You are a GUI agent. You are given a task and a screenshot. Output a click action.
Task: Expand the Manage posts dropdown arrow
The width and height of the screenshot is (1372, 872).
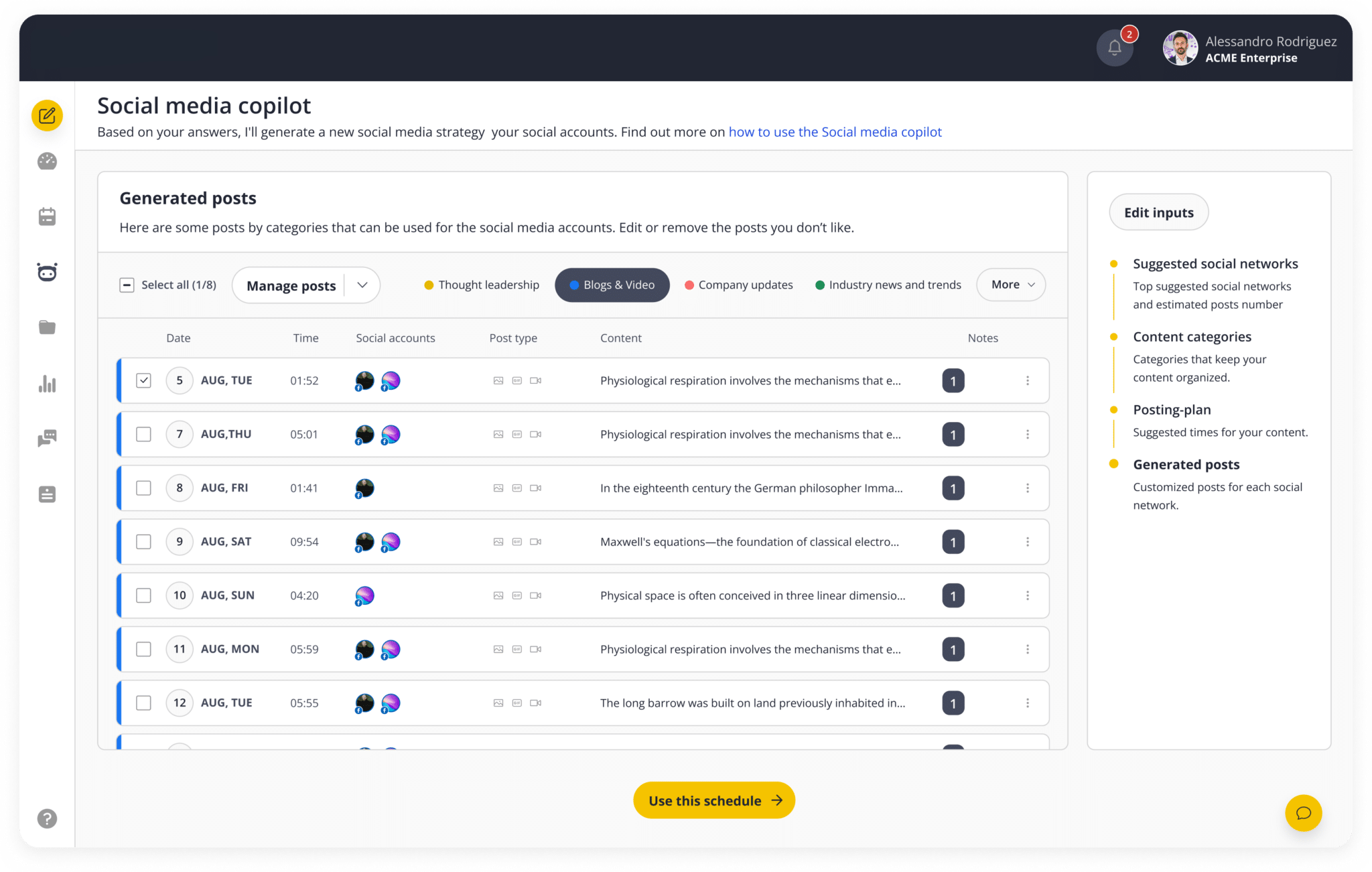click(x=362, y=285)
